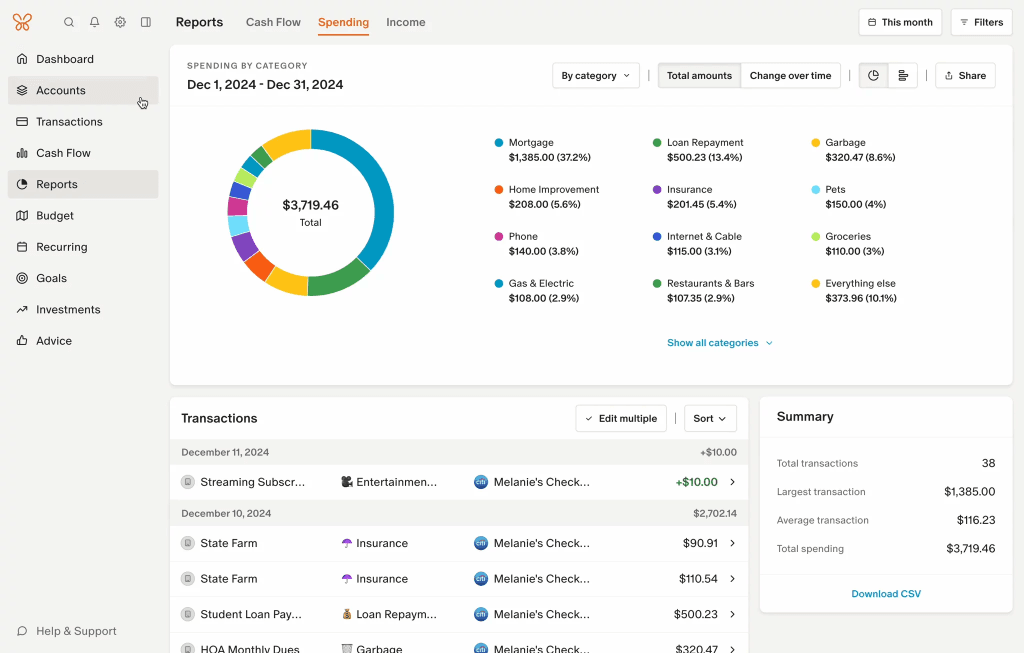
Task: Open notifications bell icon
Action: click(x=94, y=22)
